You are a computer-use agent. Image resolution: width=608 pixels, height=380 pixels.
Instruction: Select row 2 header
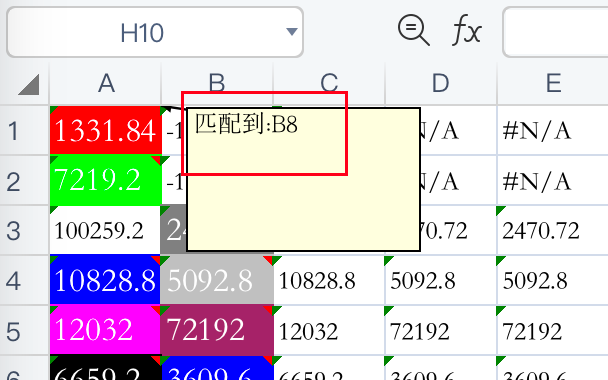pos(25,181)
